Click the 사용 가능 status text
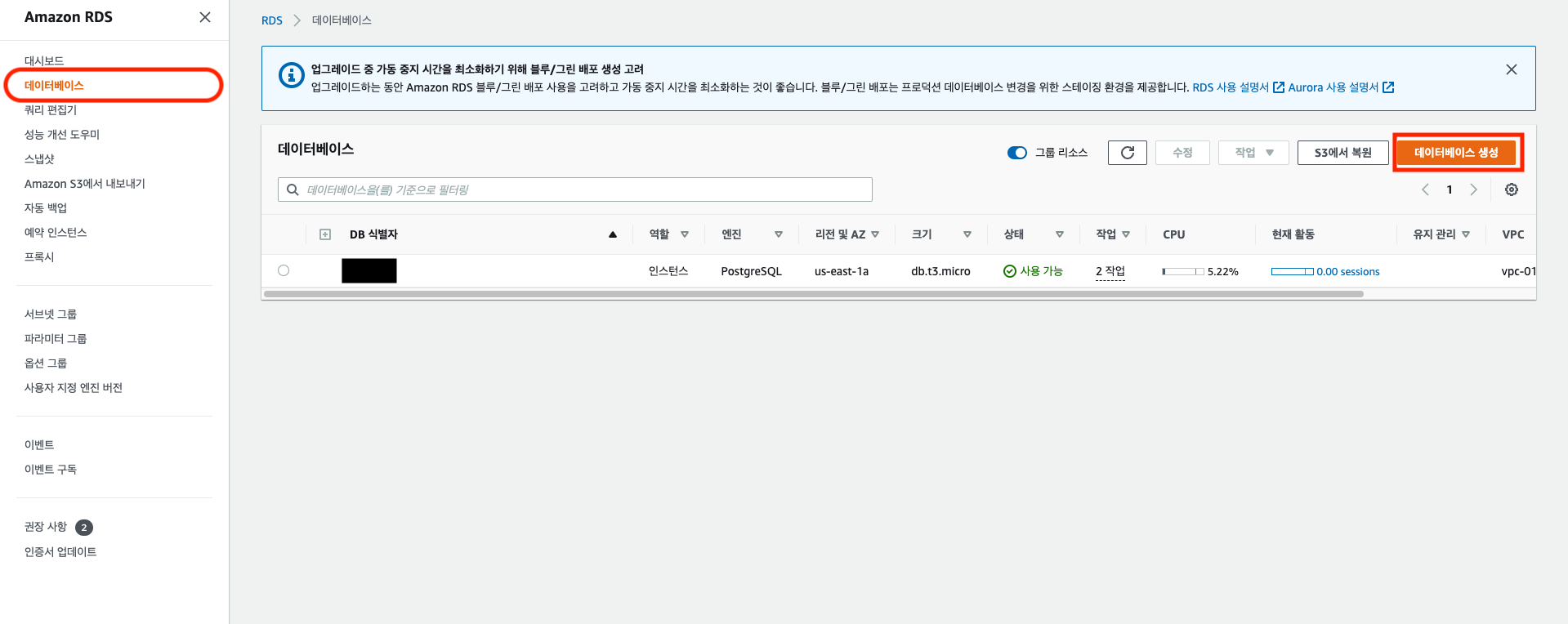 1042,271
